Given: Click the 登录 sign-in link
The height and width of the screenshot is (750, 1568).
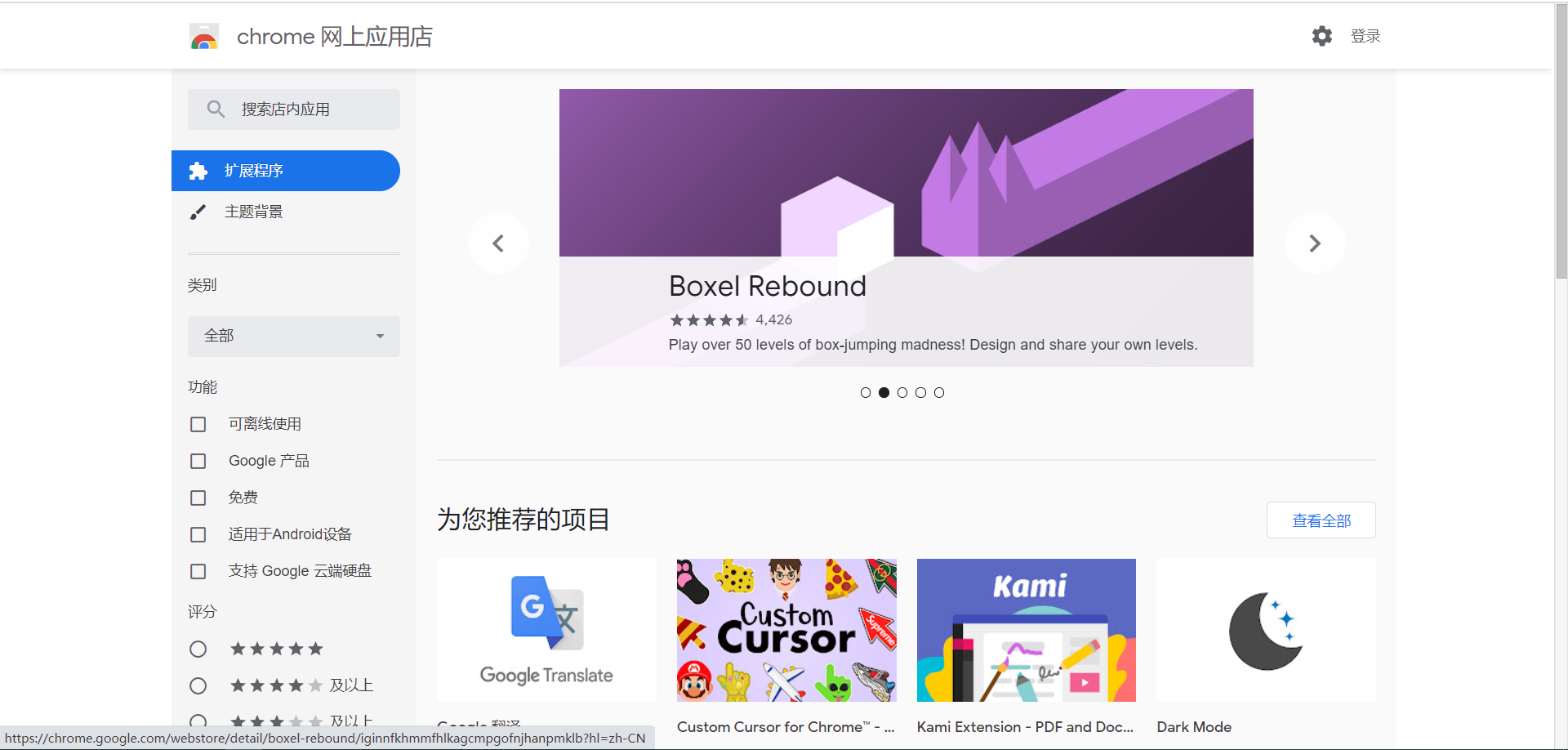Looking at the screenshot, I should (x=1365, y=36).
